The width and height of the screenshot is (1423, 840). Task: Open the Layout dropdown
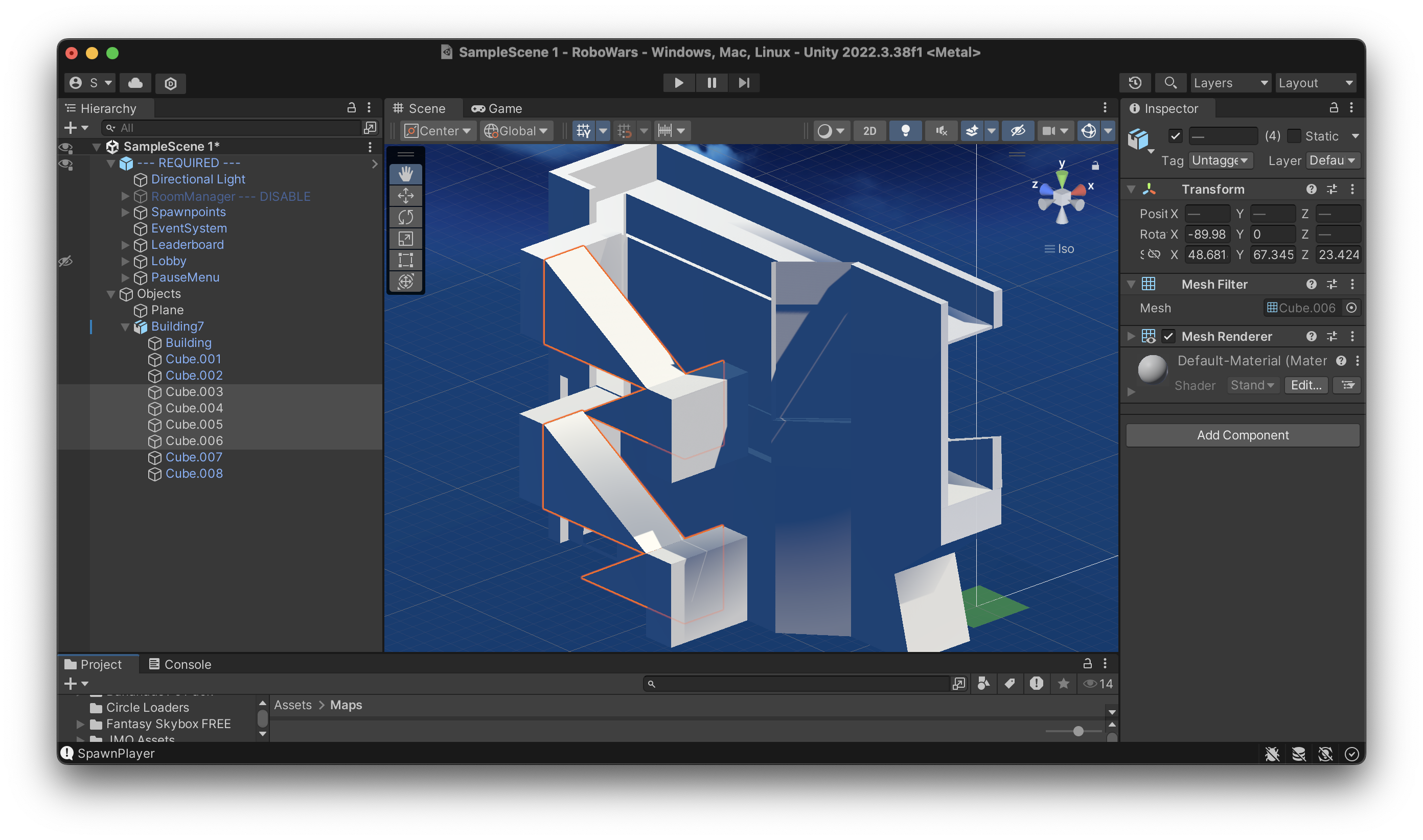1316,83
